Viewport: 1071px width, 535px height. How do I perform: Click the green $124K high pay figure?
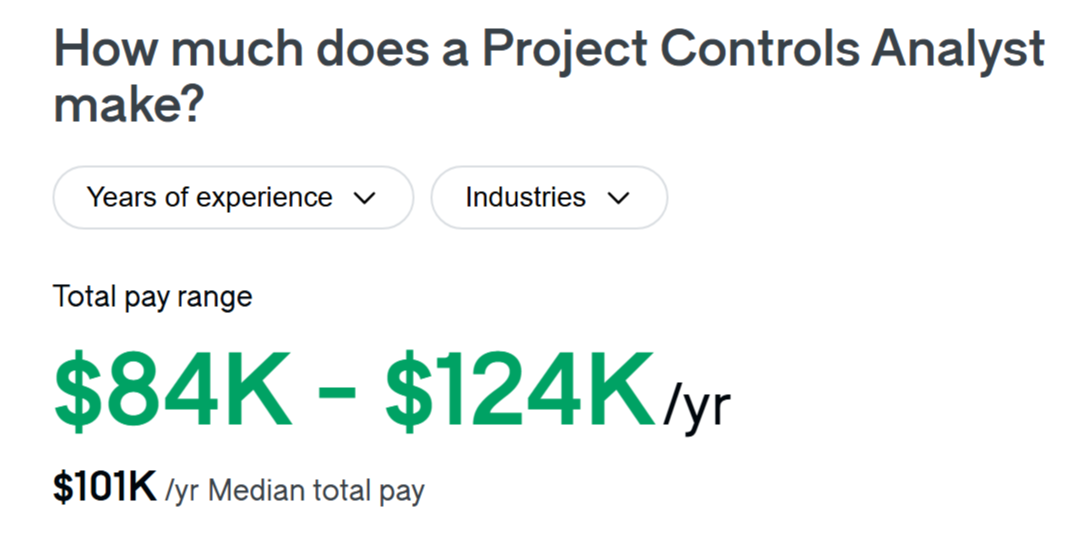pyautogui.click(x=520, y=390)
